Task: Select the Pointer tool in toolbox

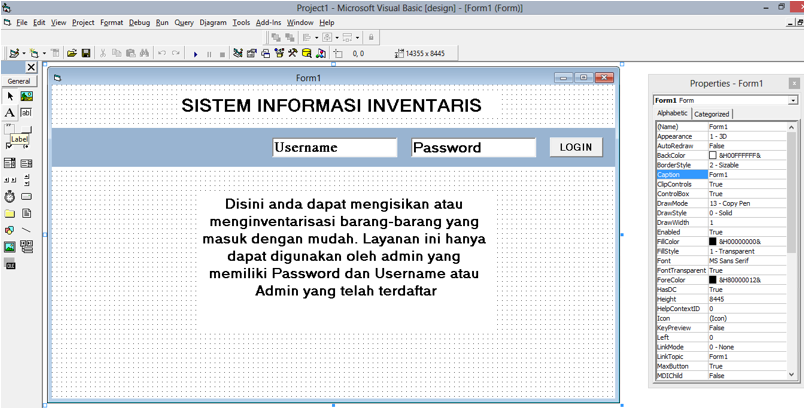Action: click(10, 96)
